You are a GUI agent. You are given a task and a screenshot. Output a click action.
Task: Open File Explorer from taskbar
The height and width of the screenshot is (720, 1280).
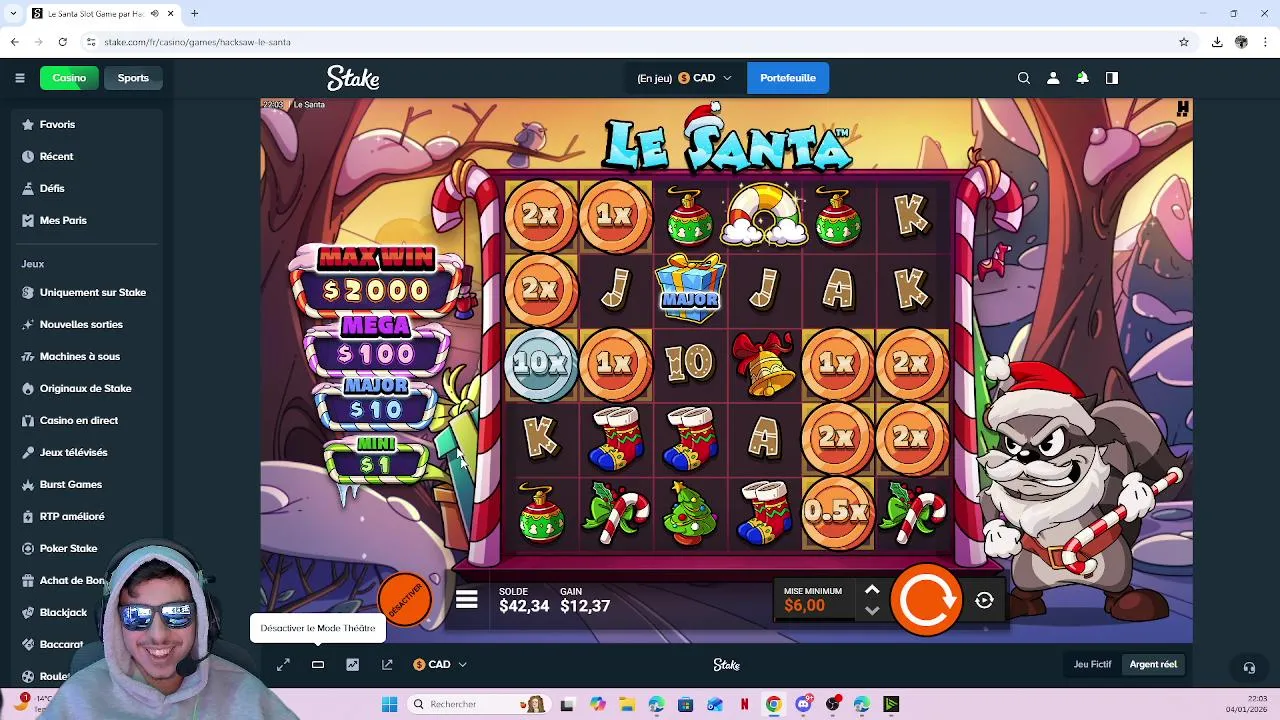coord(626,704)
